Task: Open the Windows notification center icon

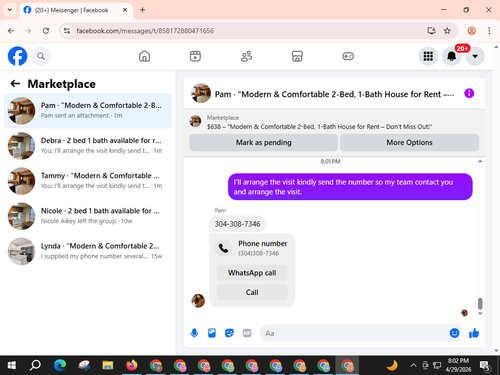Action: pyautogui.click(x=485, y=366)
